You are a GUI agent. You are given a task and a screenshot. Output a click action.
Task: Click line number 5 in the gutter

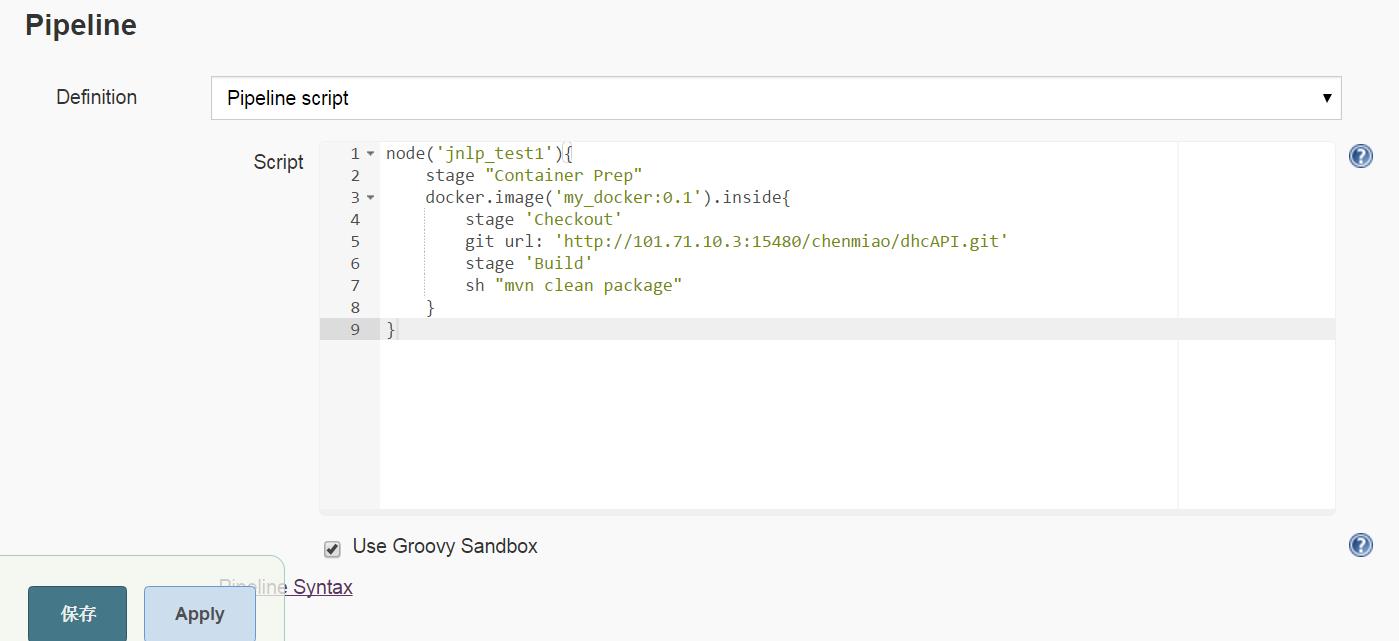click(355, 242)
